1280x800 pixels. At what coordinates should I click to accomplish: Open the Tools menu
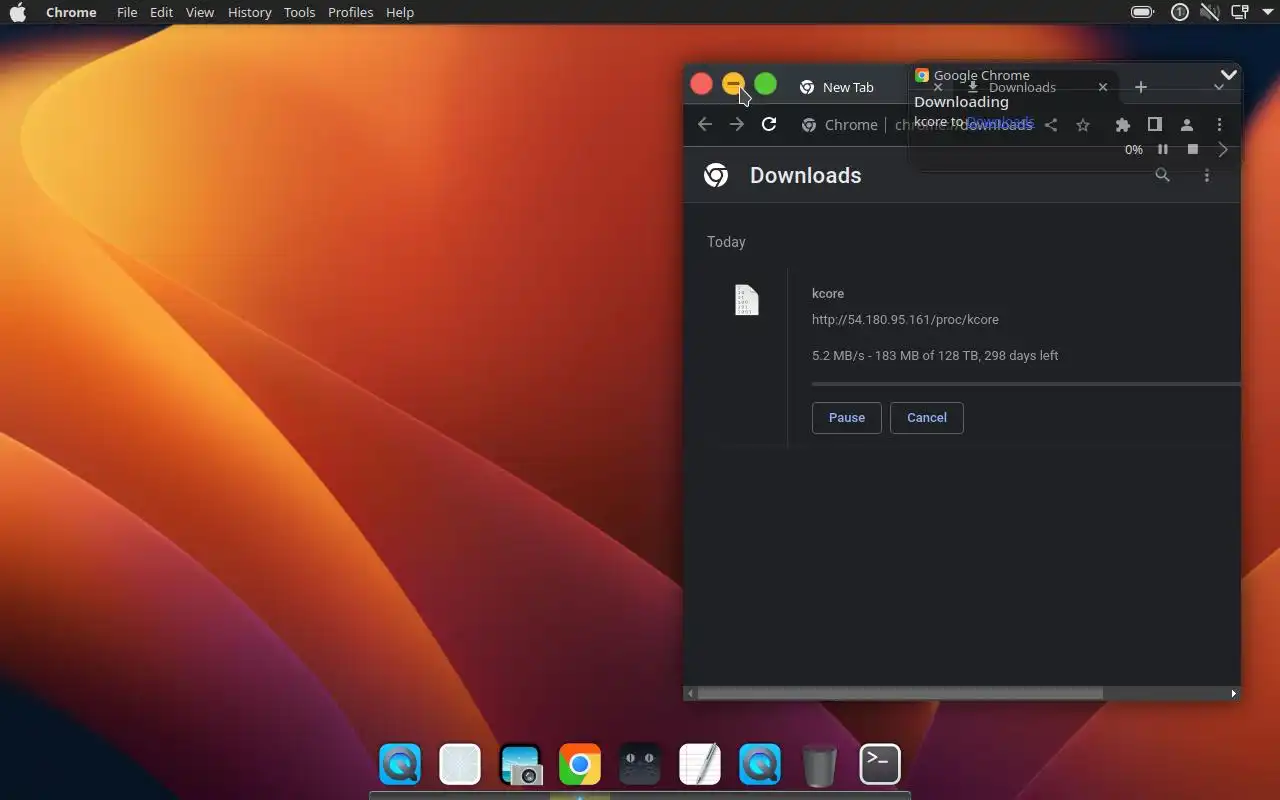299,12
